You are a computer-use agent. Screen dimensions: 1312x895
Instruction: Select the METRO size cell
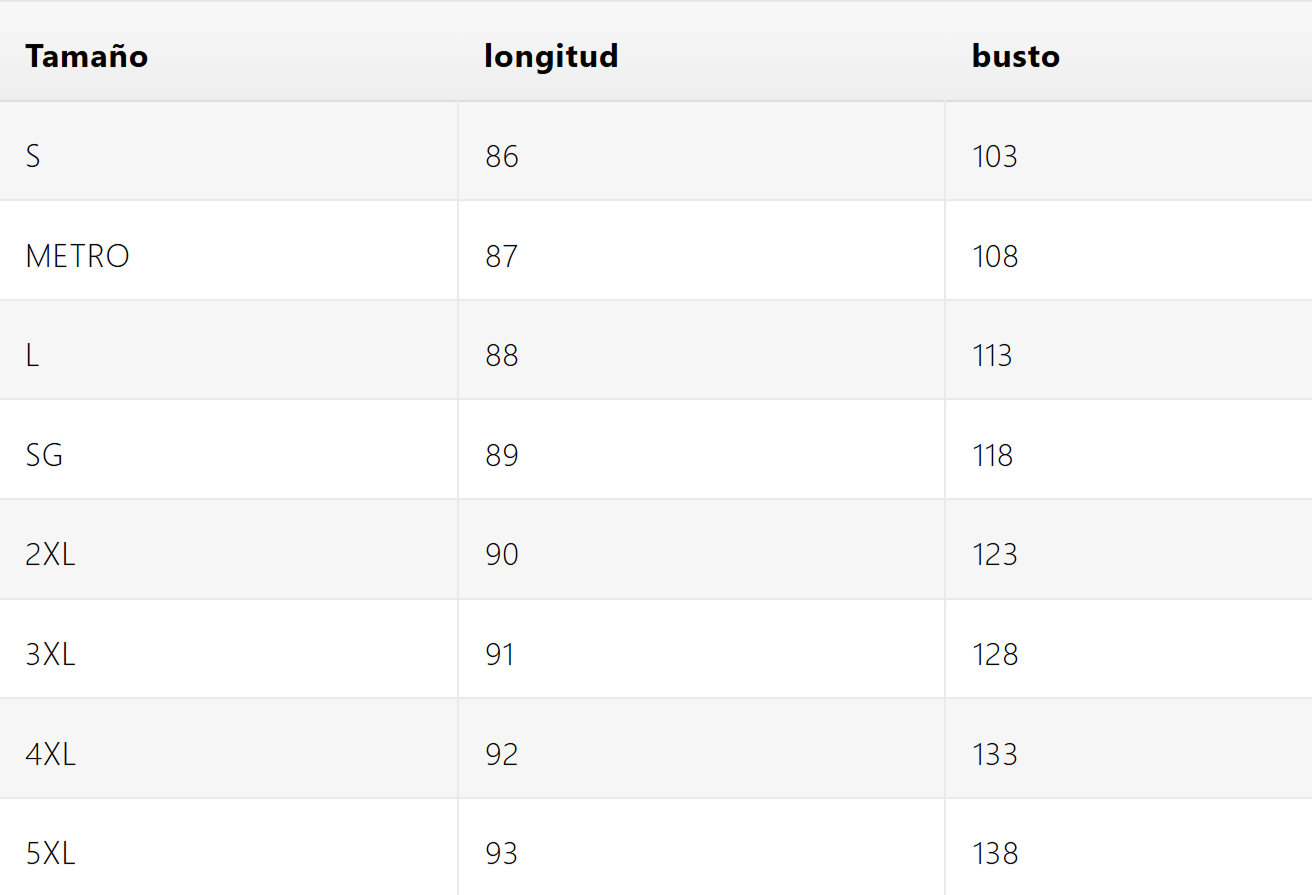(78, 256)
